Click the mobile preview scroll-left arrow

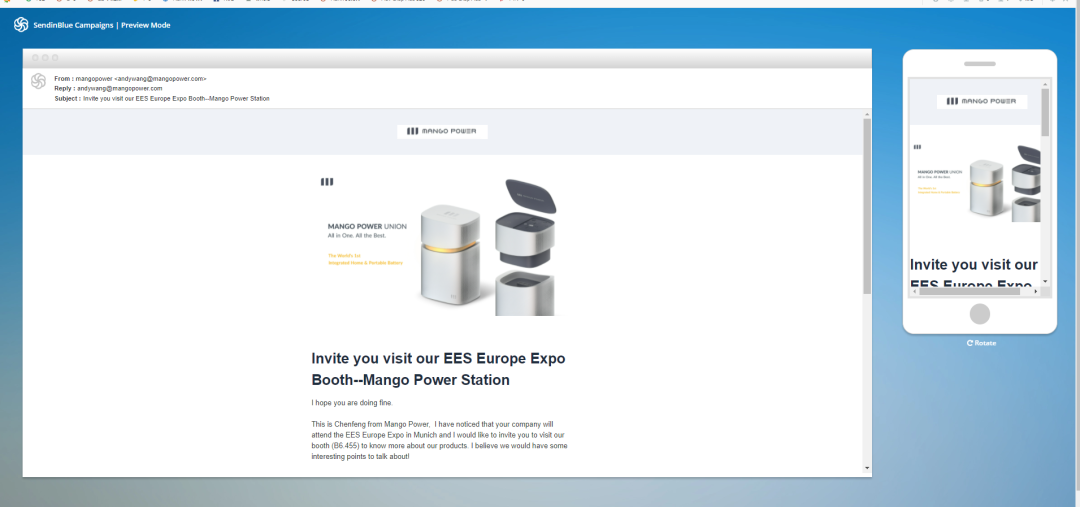click(x=914, y=291)
